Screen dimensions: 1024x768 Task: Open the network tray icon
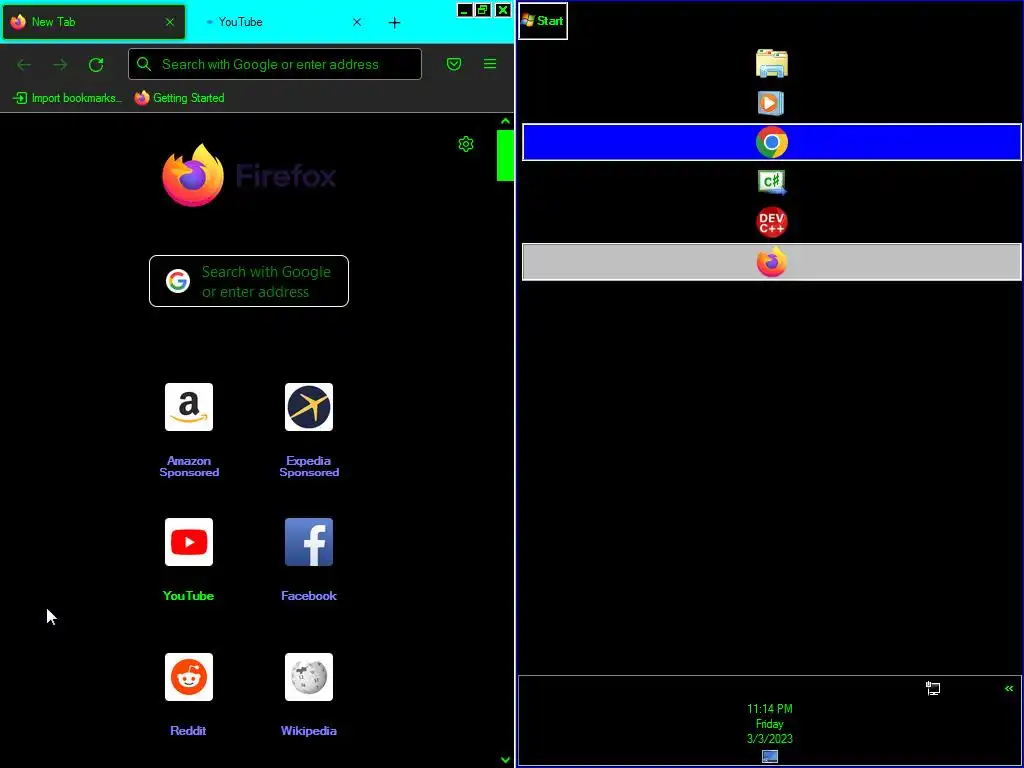coord(933,688)
